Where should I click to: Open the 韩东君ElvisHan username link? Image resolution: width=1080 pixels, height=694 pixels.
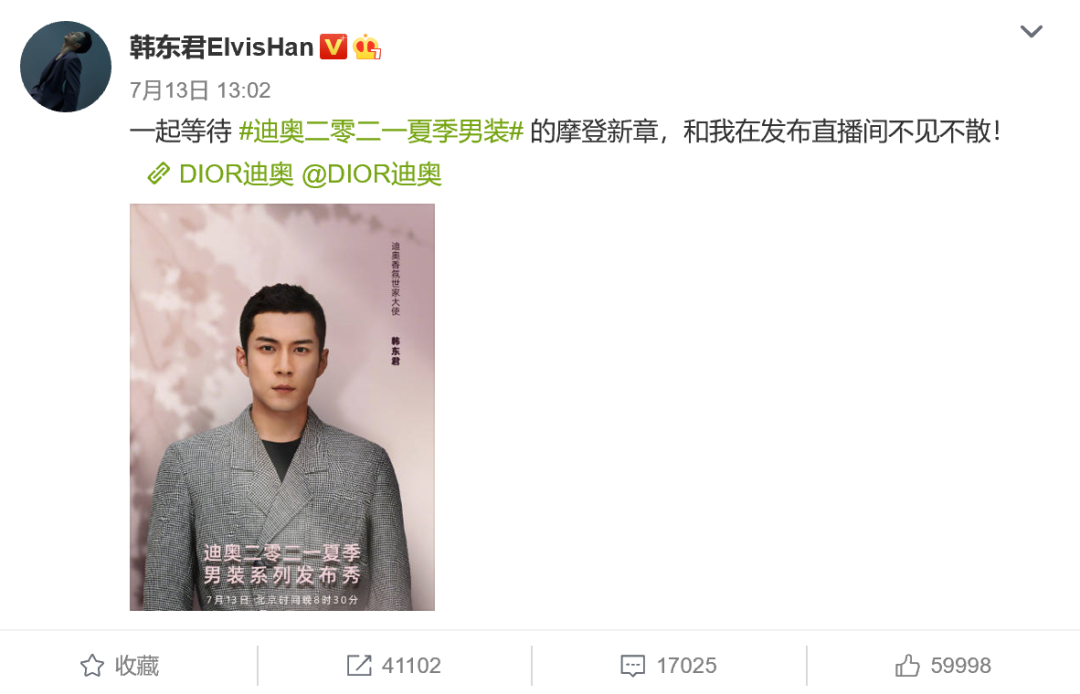[x=221, y=47]
